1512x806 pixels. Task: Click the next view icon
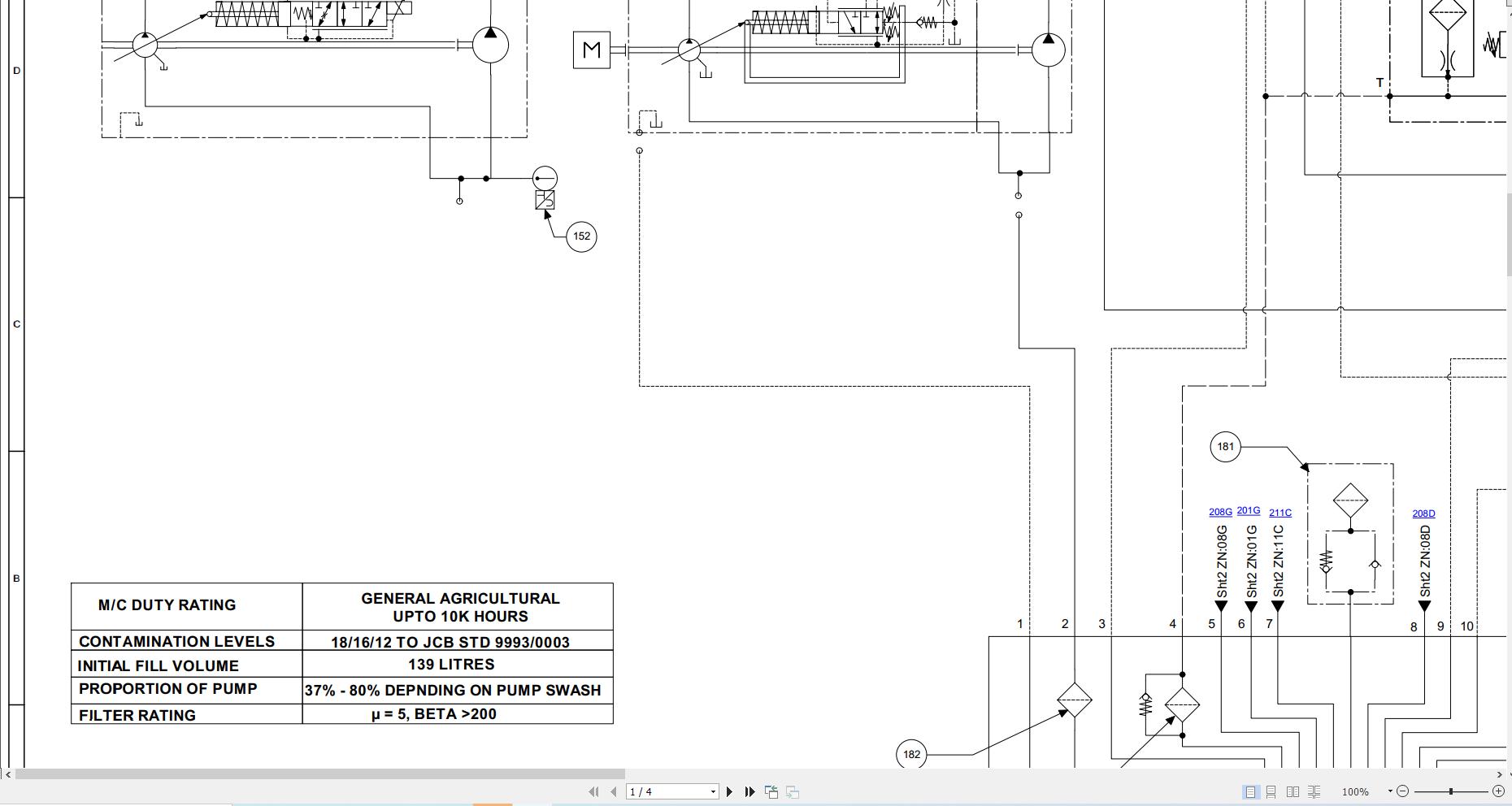click(793, 791)
